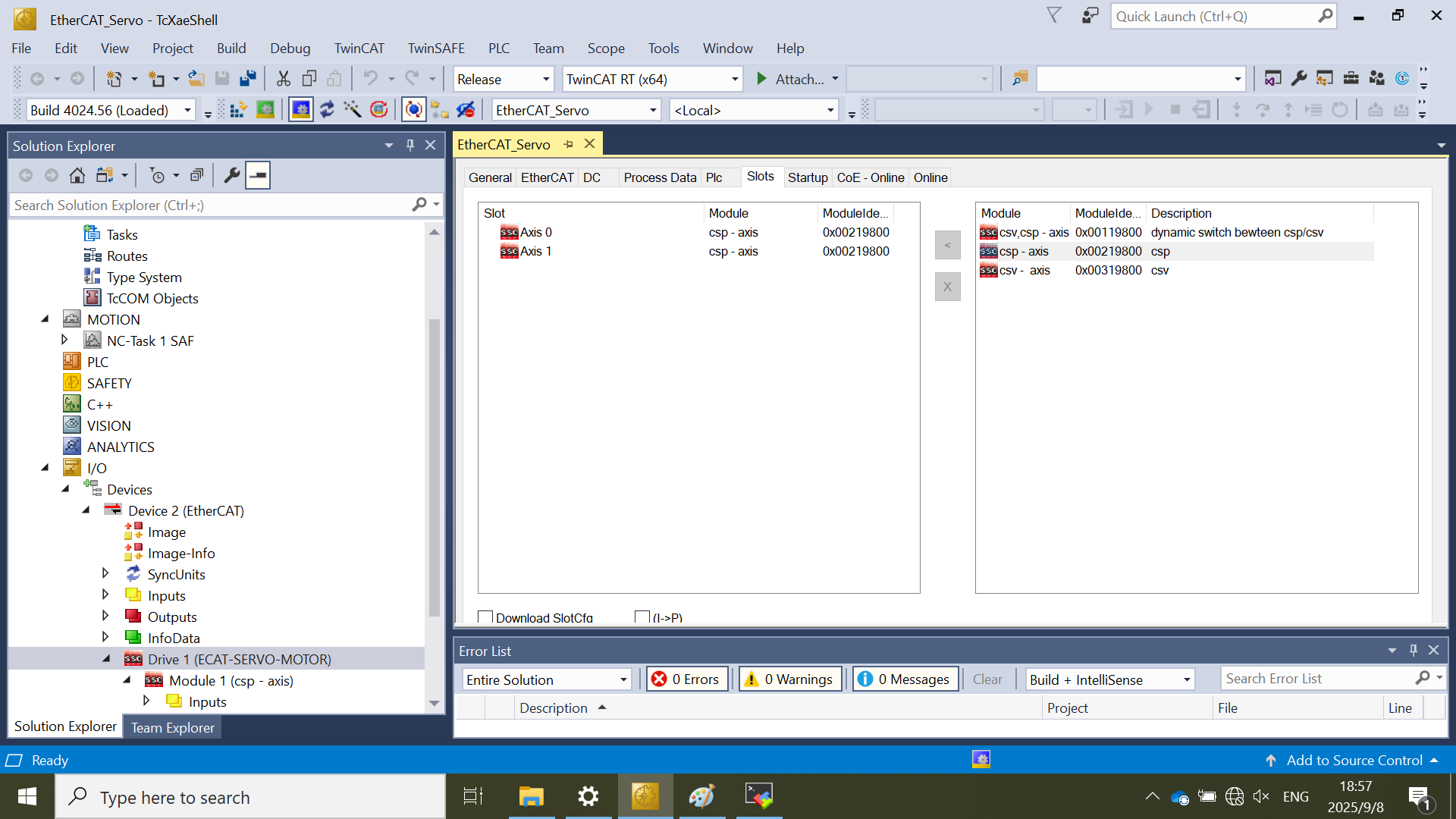Collapse the Drive 1 (ECAT-SERVO-MOTOR) node

(107, 659)
